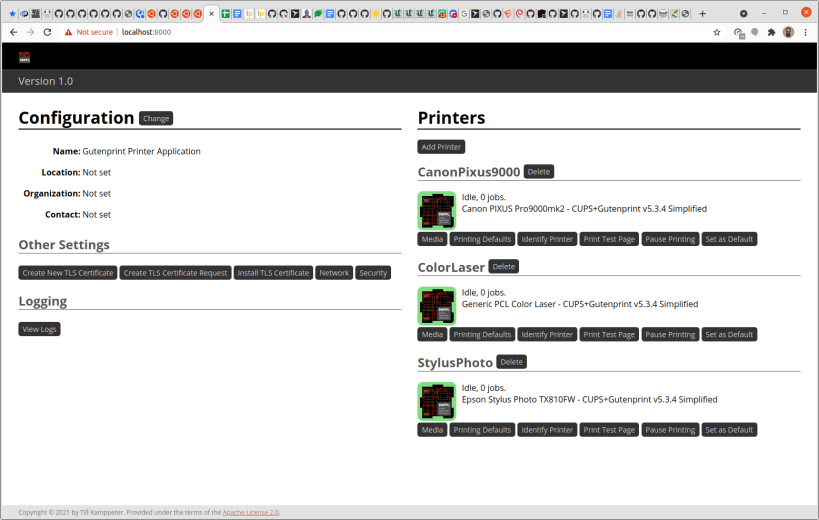This screenshot has height=520, width=819.
Task: Click the profile avatar in toolbar
Action: (788, 32)
